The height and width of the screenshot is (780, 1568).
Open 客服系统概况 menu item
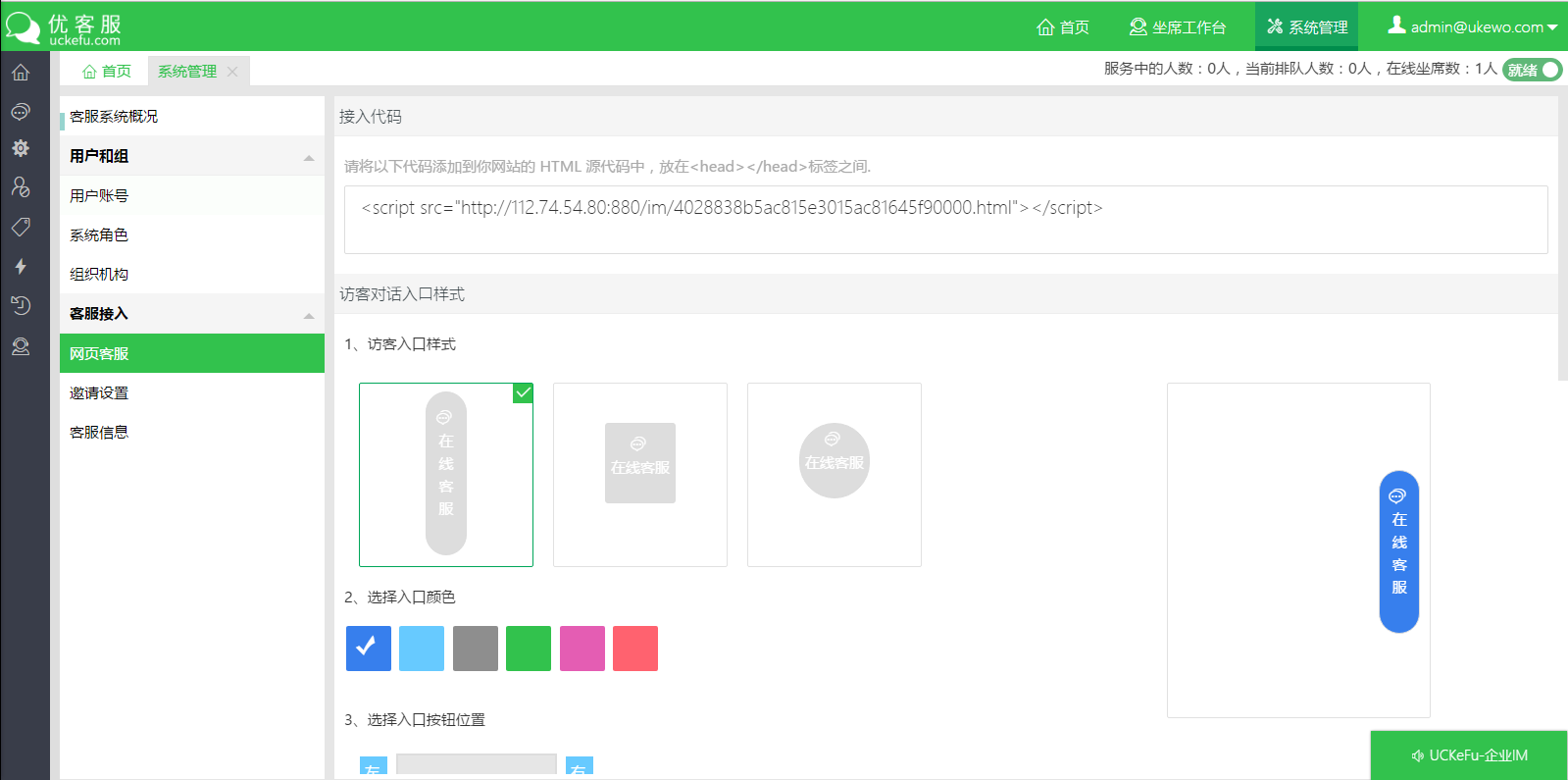tap(192, 116)
